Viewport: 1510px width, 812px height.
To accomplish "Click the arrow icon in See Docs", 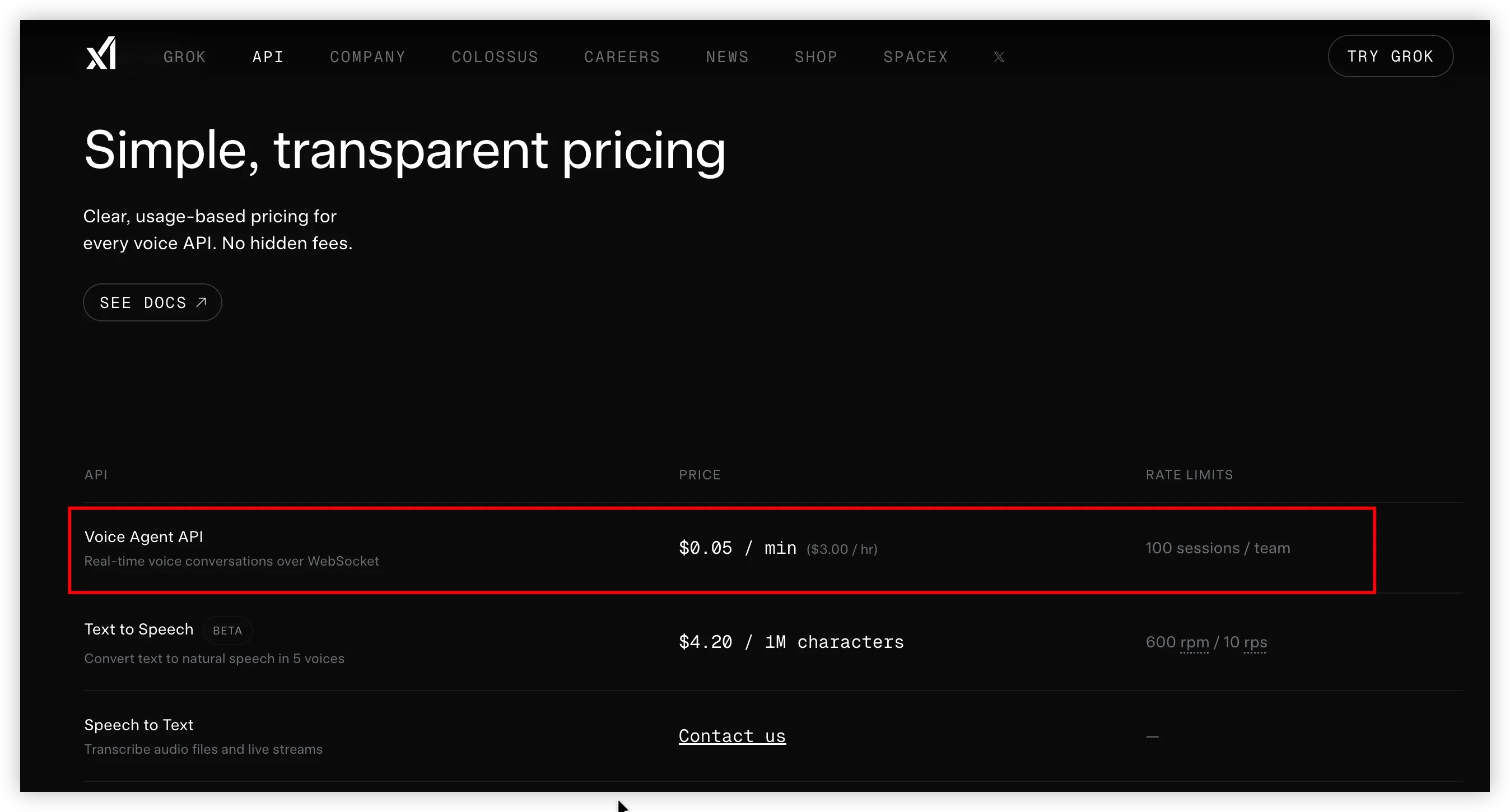I will coord(201,302).
